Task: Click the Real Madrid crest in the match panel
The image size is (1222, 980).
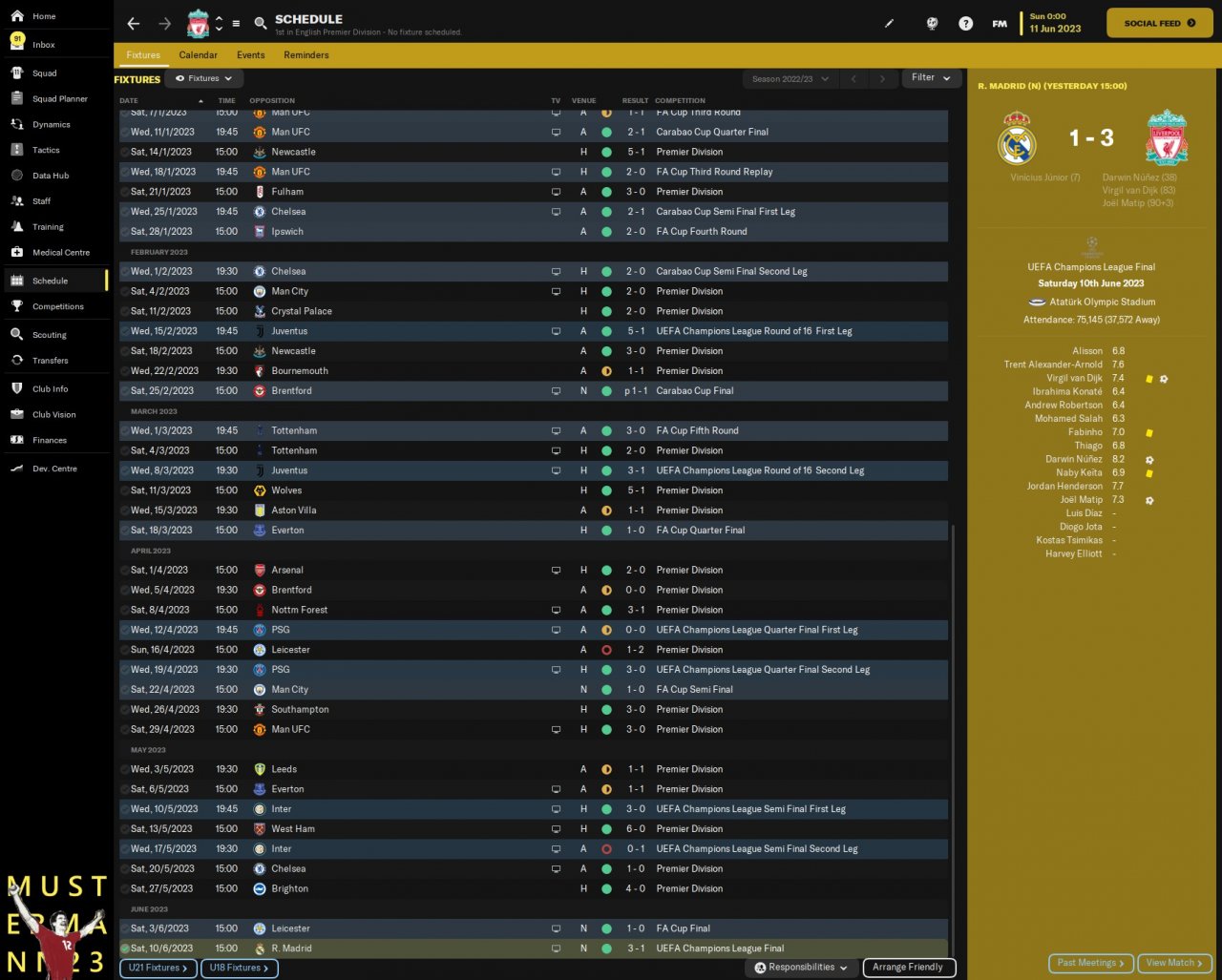Action: click(x=1017, y=138)
